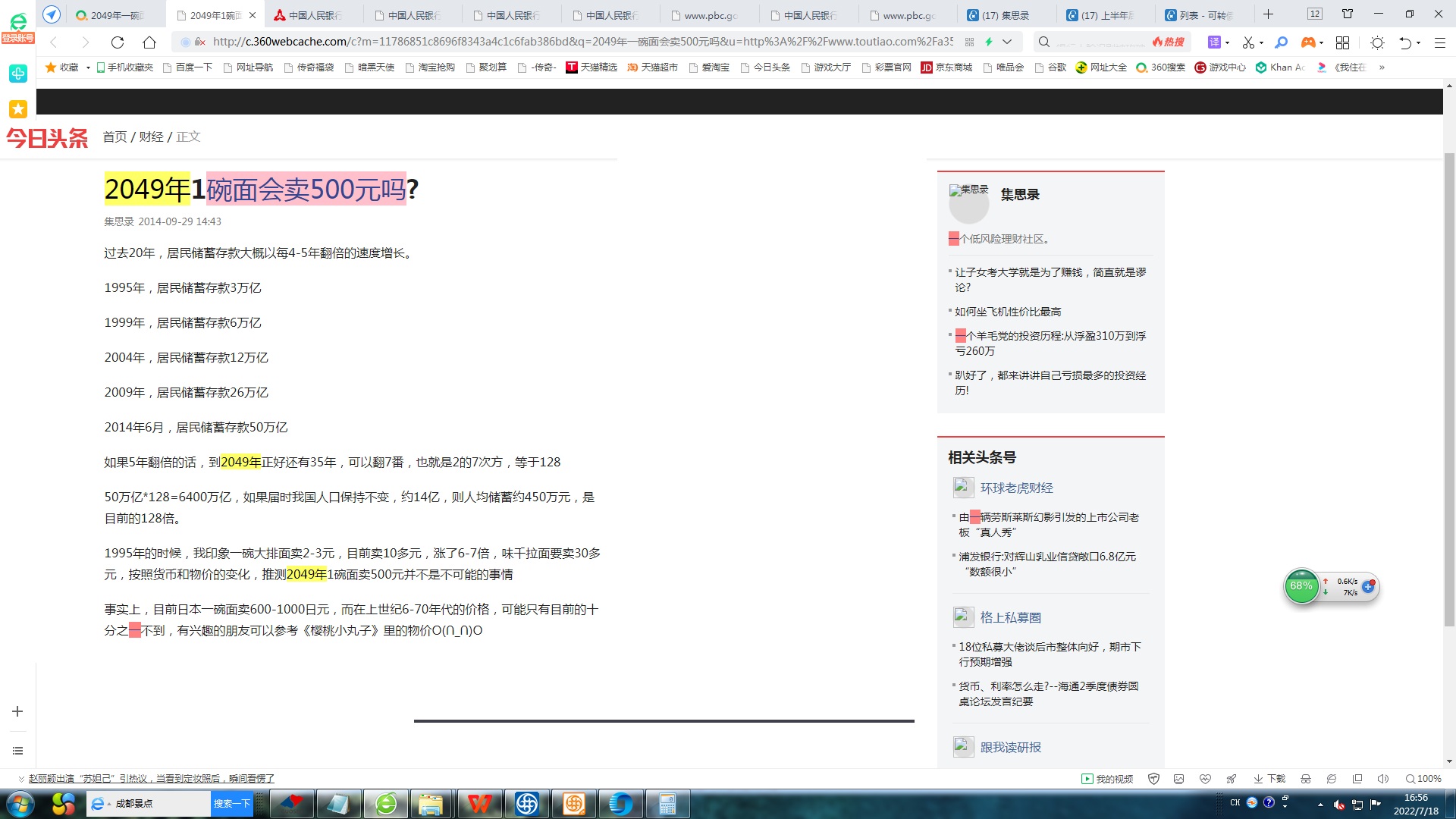
Task: Toggle the system tray volume mute icon
Action: tap(1339, 805)
